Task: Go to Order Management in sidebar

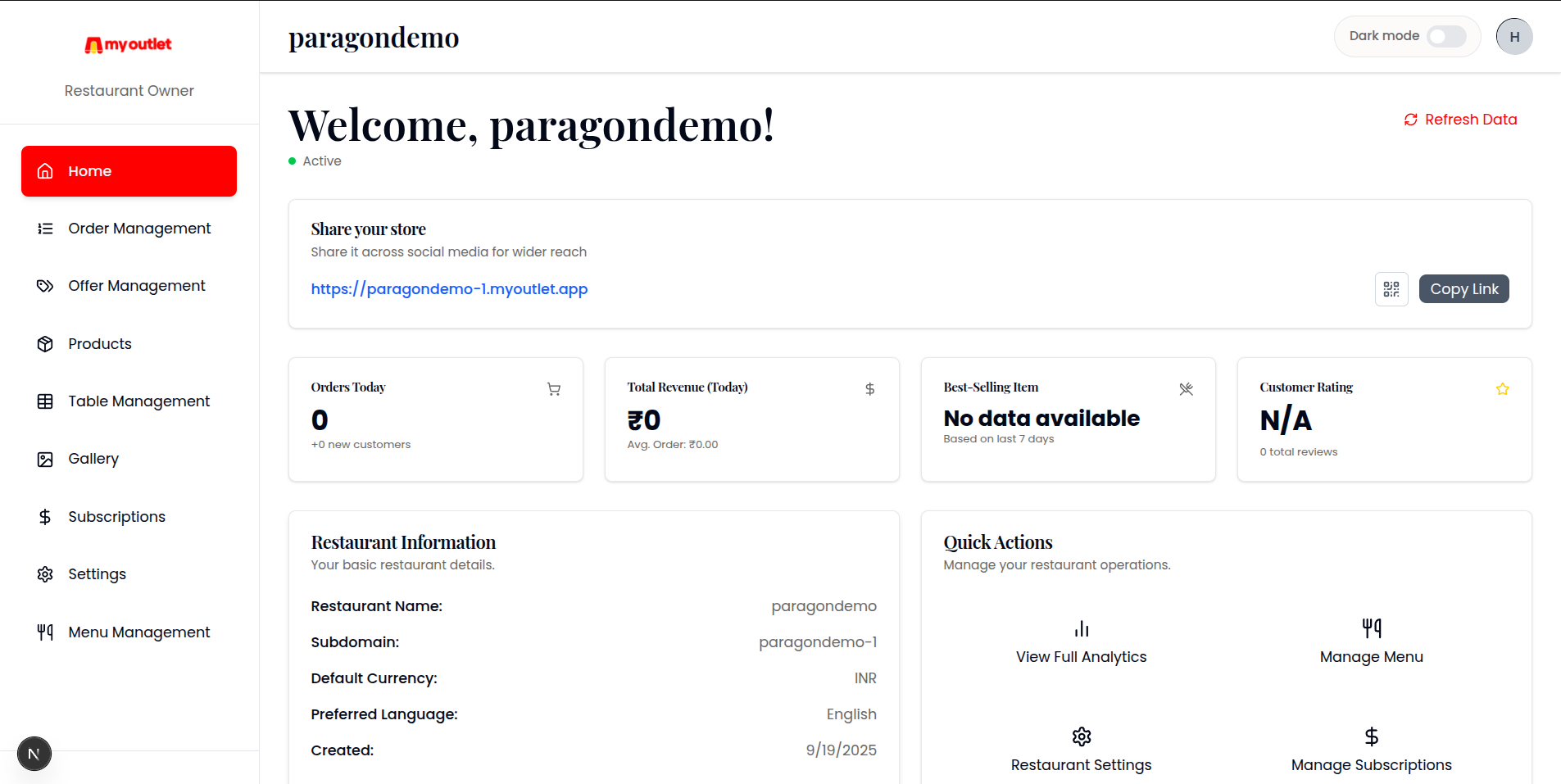Action: tap(139, 229)
